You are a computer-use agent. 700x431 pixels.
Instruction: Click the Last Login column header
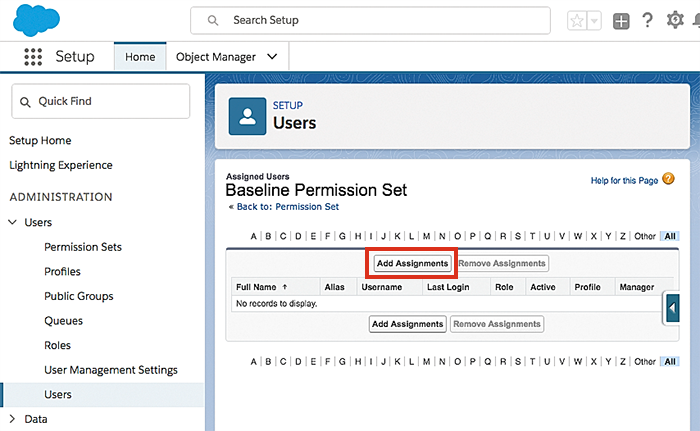pos(448,287)
